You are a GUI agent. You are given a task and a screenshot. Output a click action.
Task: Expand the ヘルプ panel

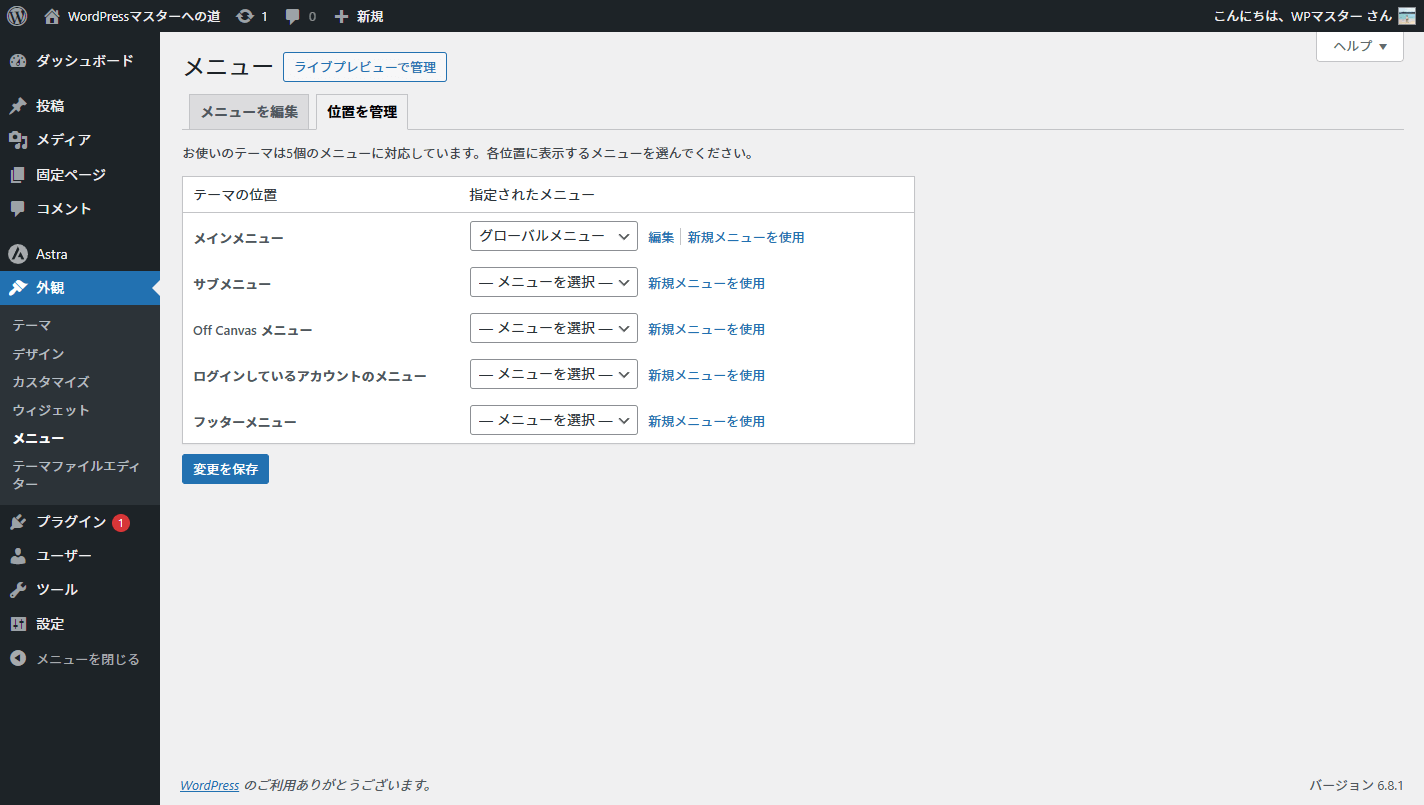click(x=1359, y=46)
